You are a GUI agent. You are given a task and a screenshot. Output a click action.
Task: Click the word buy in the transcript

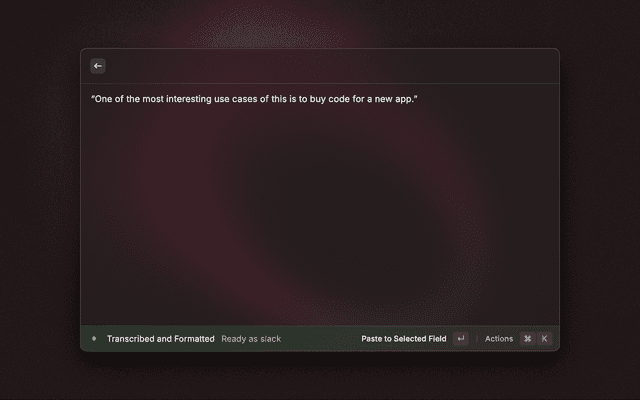pyautogui.click(x=318, y=99)
